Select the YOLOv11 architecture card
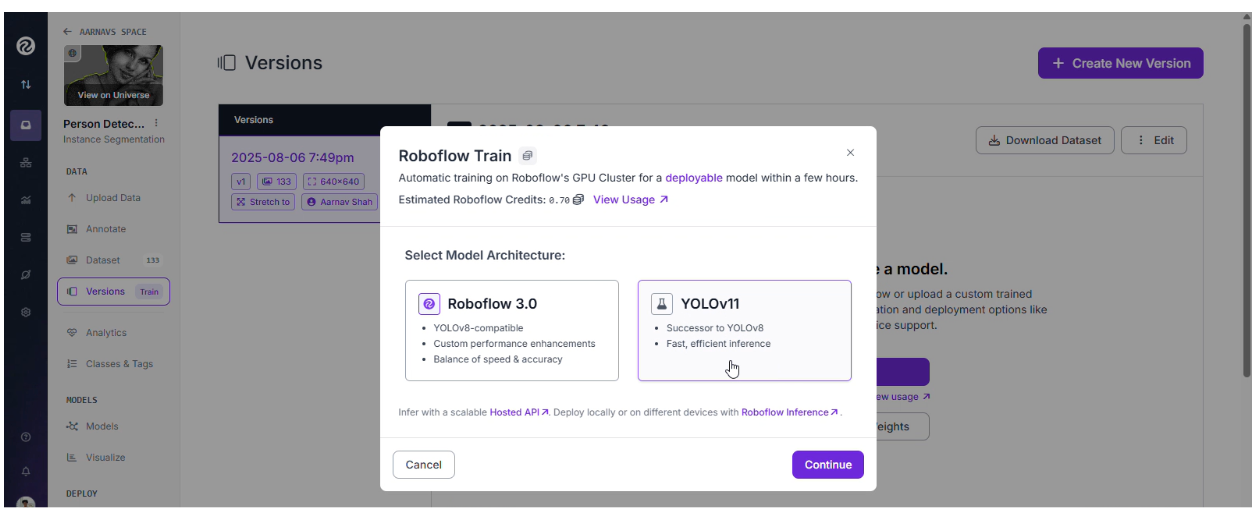Image resolution: width=1252 pixels, height=514 pixels. (x=745, y=330)
